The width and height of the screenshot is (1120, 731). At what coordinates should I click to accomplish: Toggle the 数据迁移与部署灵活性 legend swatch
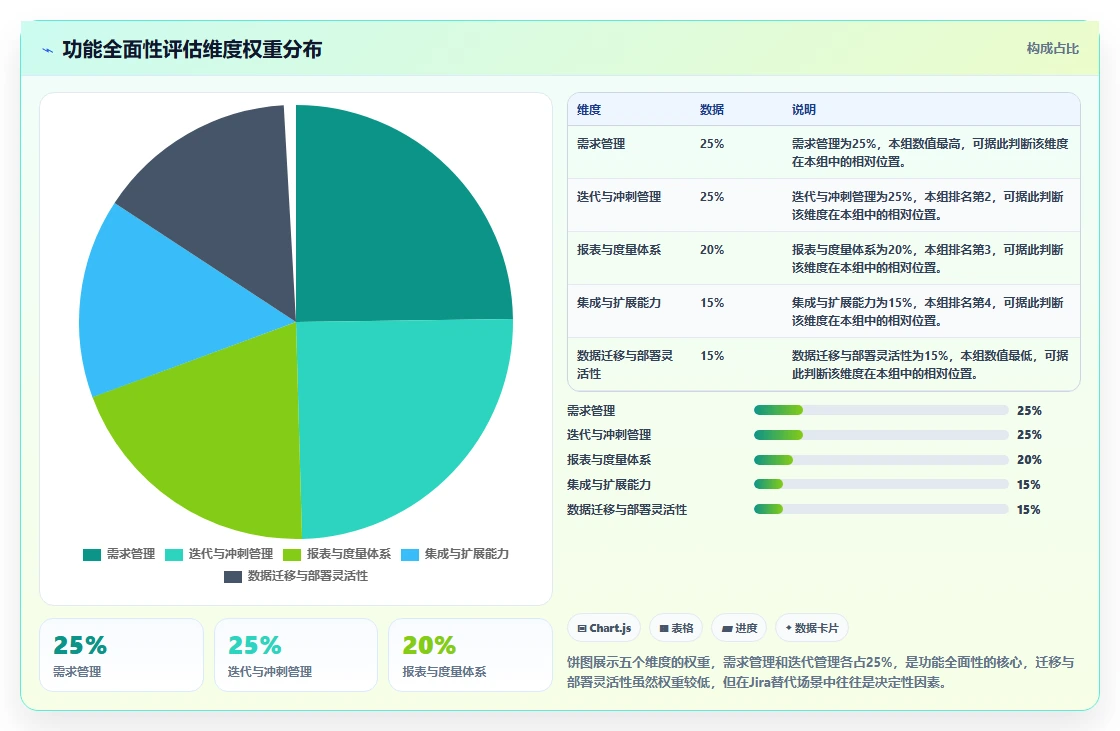click(x=233, y=577)
